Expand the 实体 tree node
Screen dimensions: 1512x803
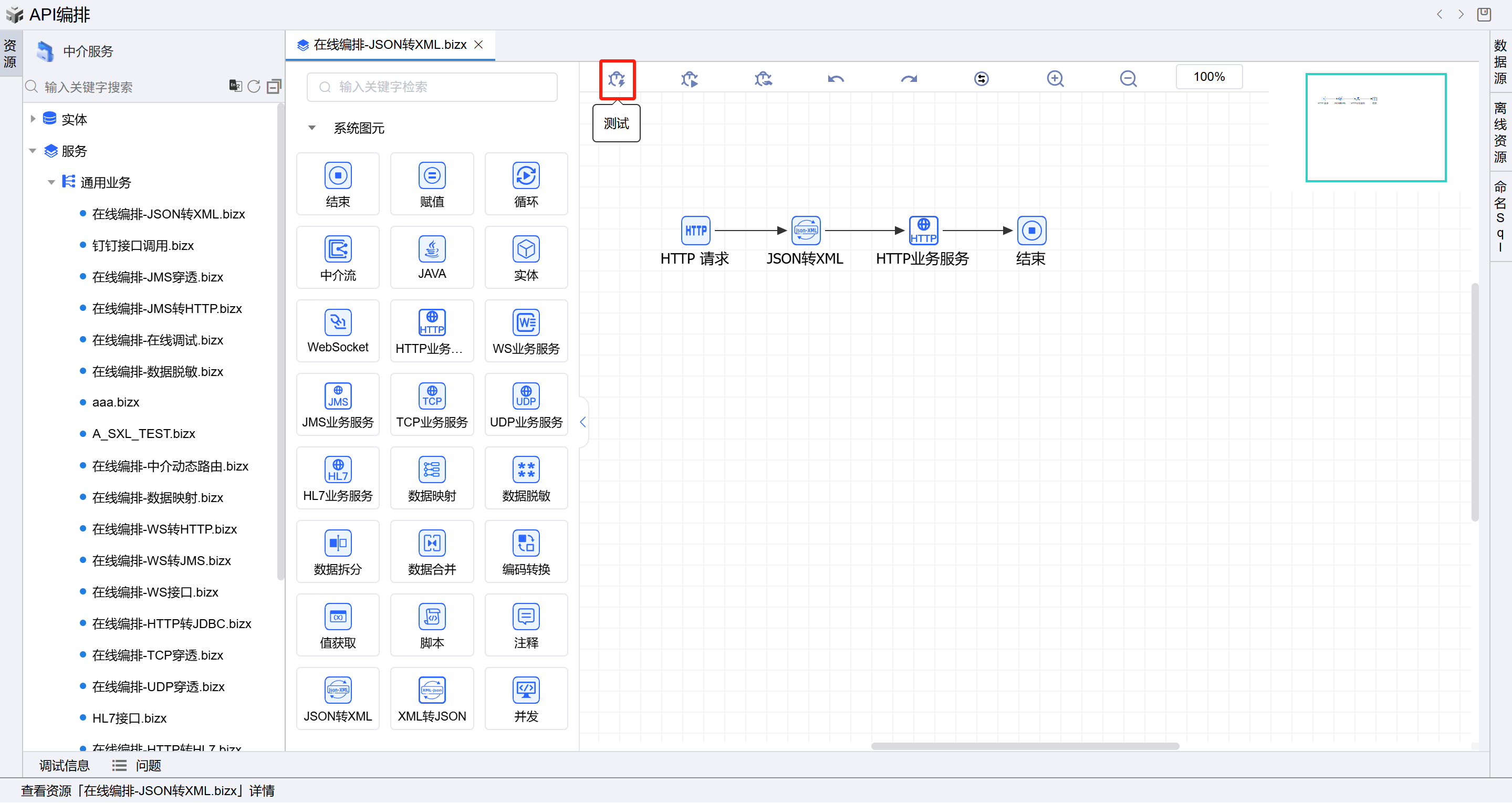tap(33, 119)
